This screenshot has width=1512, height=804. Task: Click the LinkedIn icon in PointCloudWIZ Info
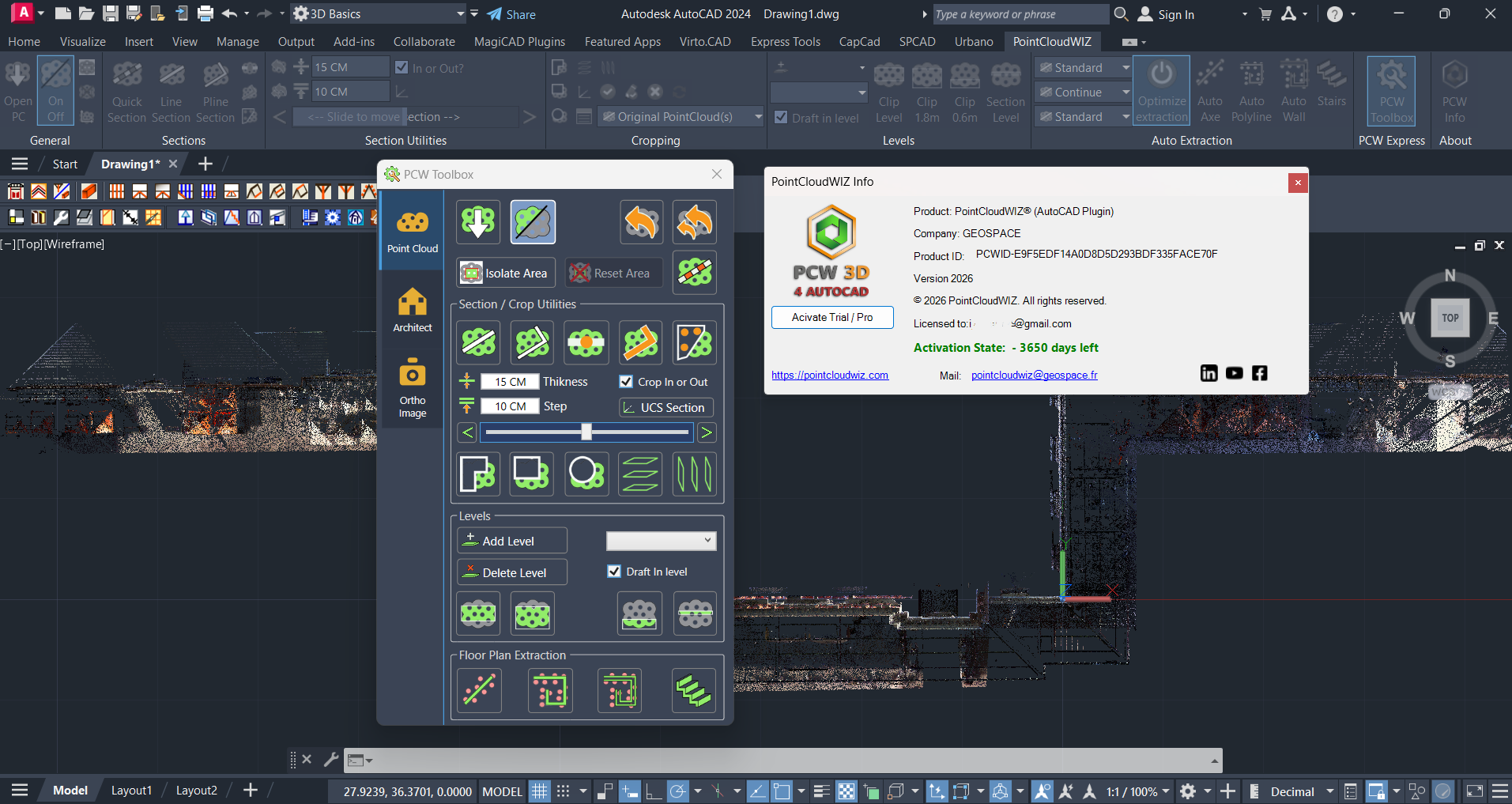coord(1208,373)
